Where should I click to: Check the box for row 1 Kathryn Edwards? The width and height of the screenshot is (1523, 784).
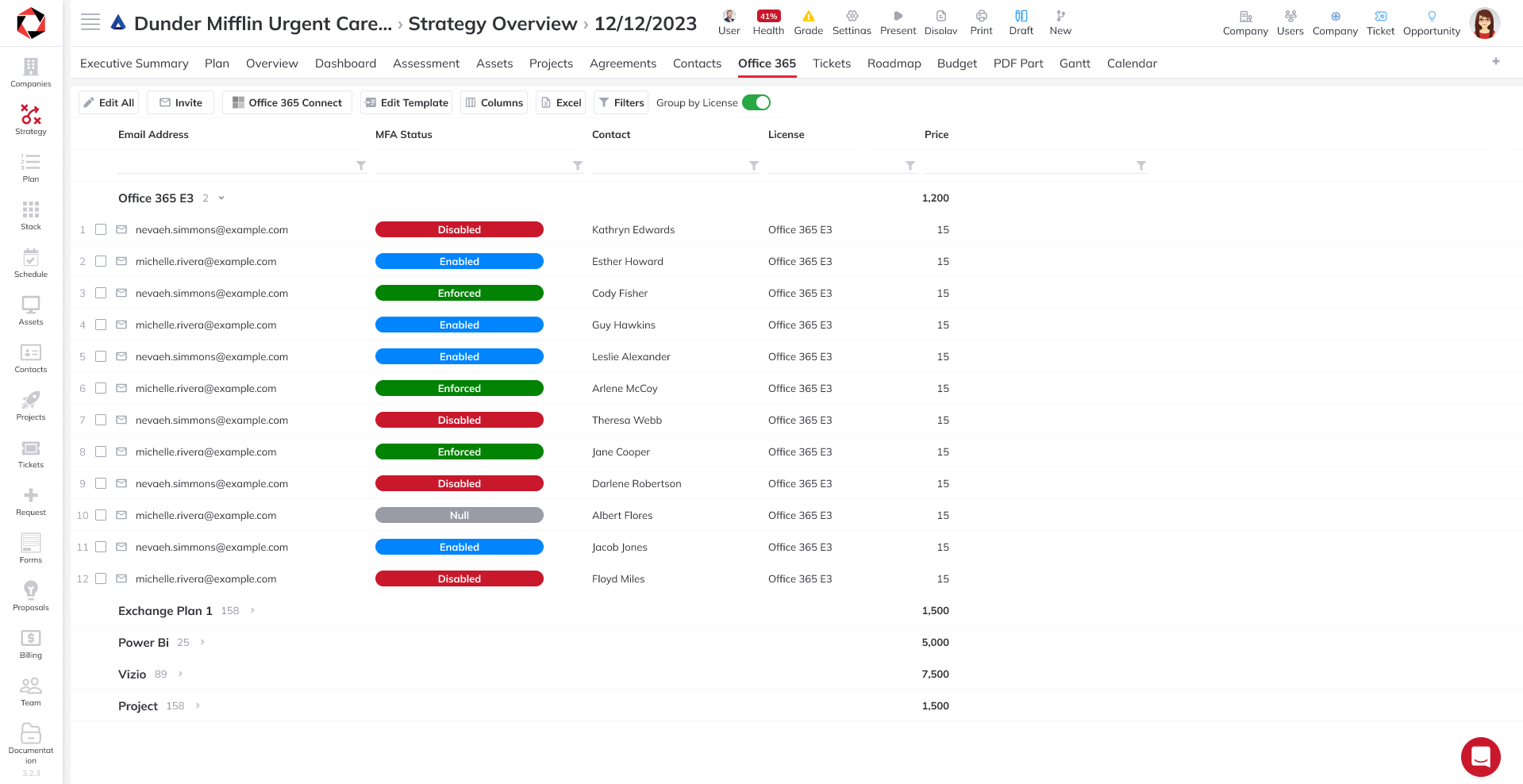click(x=101, y=229)
